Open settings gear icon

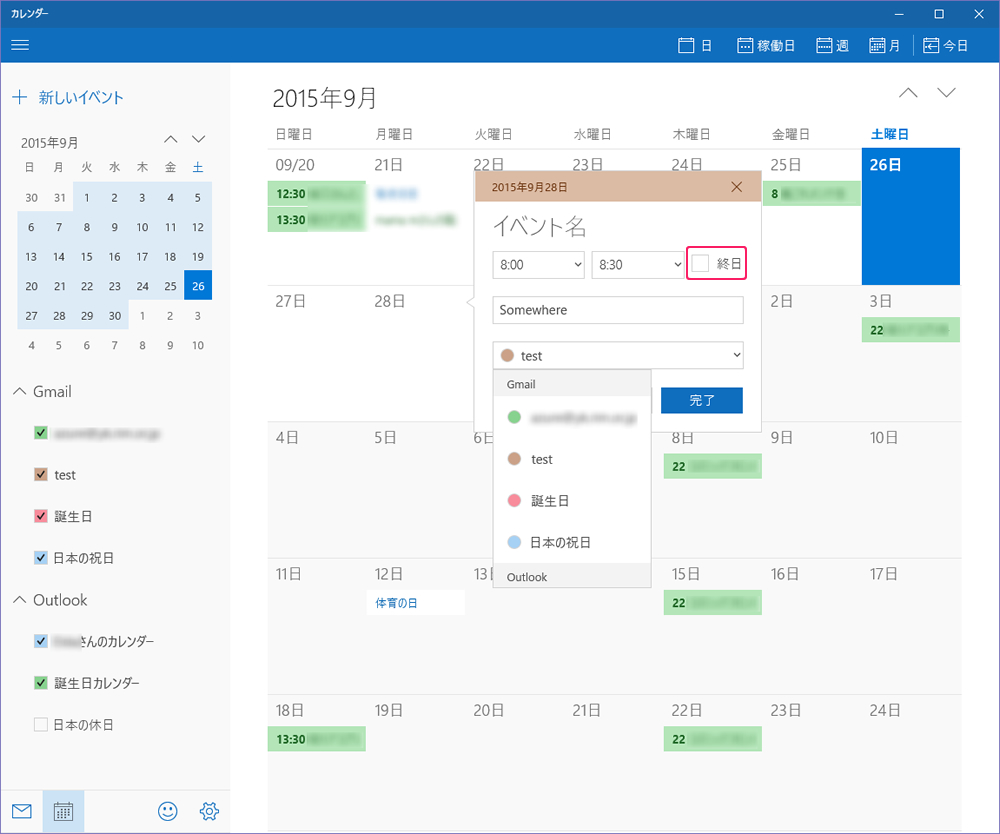coord(209,811)
